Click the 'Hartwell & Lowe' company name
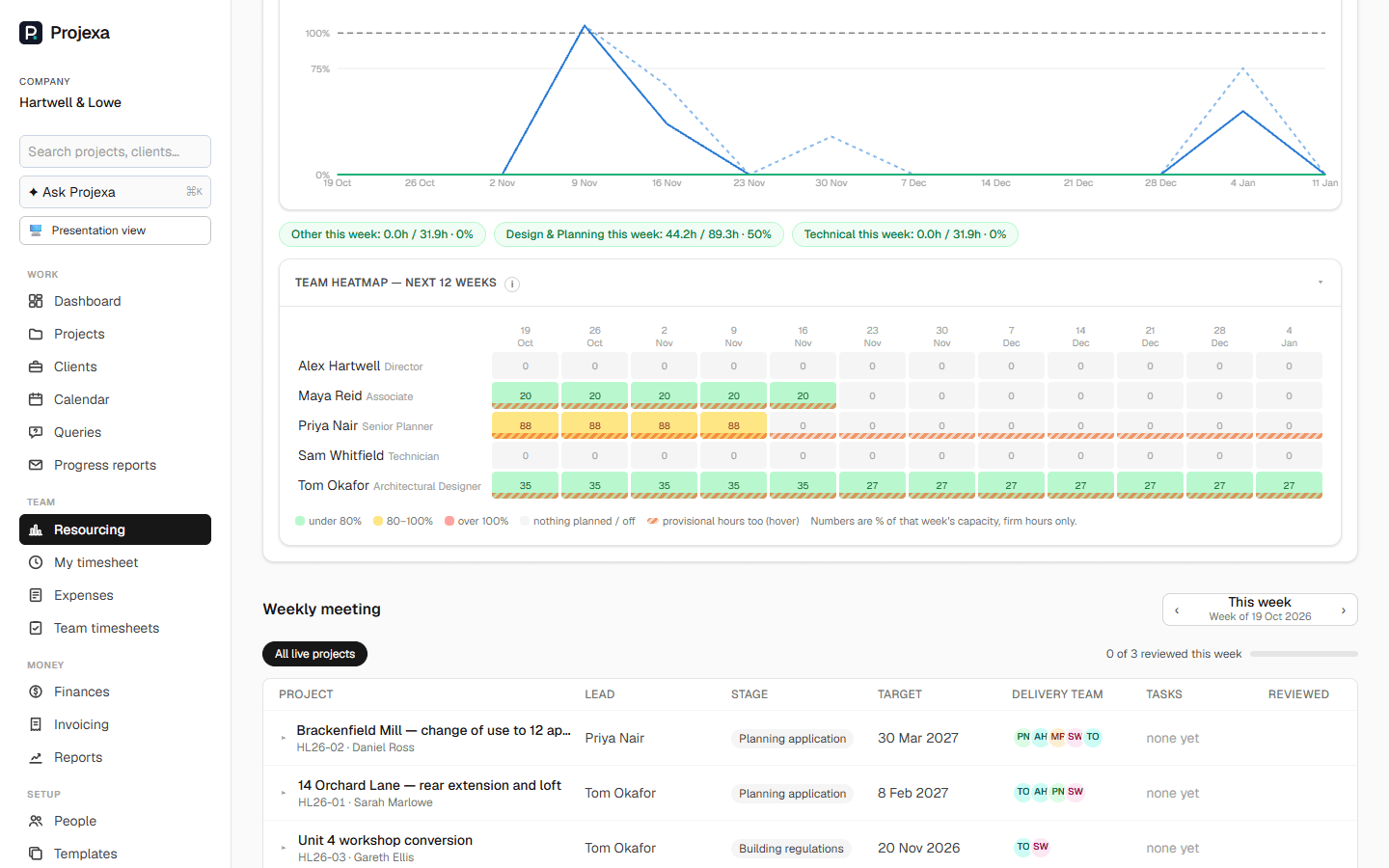This screenshot has height=868, width=1389. pyautogui.click(x=70, y=102)
